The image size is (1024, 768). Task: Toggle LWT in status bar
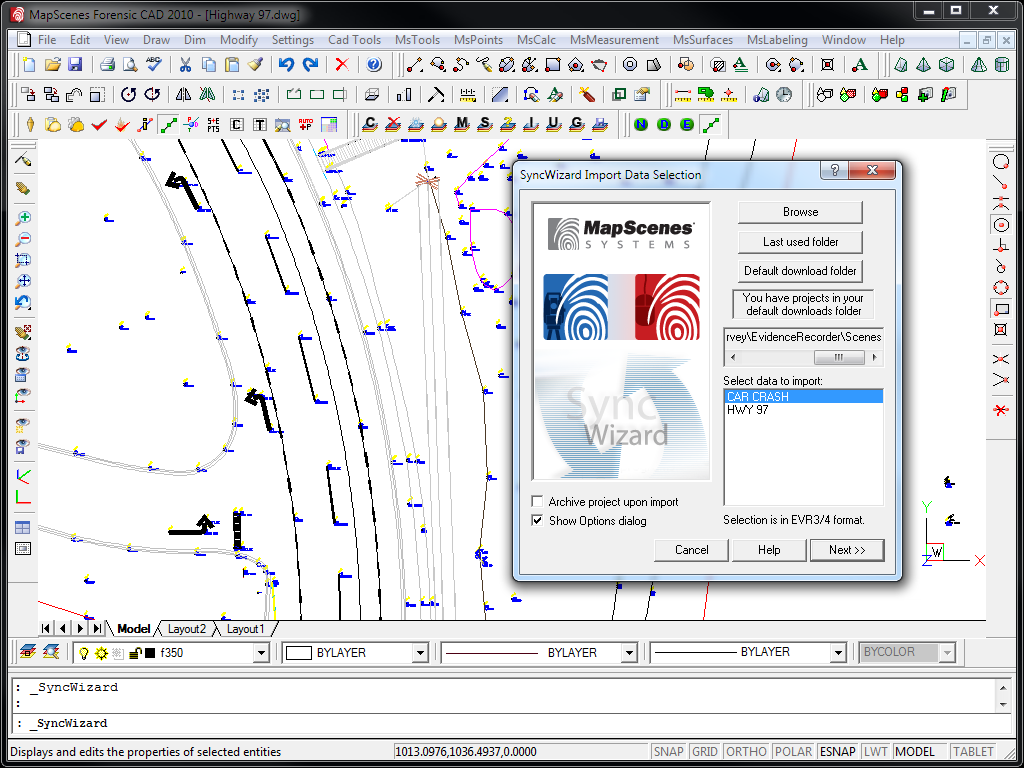pyautogui.click(x=876, y=752)
